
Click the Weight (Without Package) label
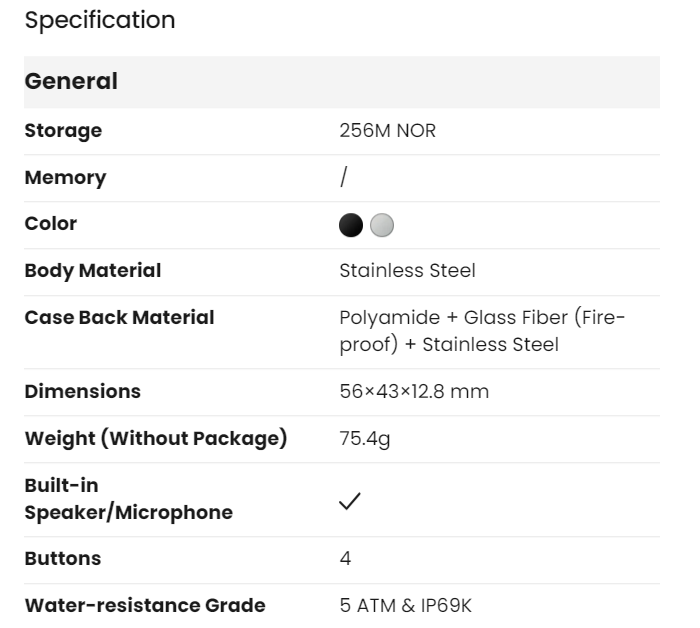pos(156,439)
